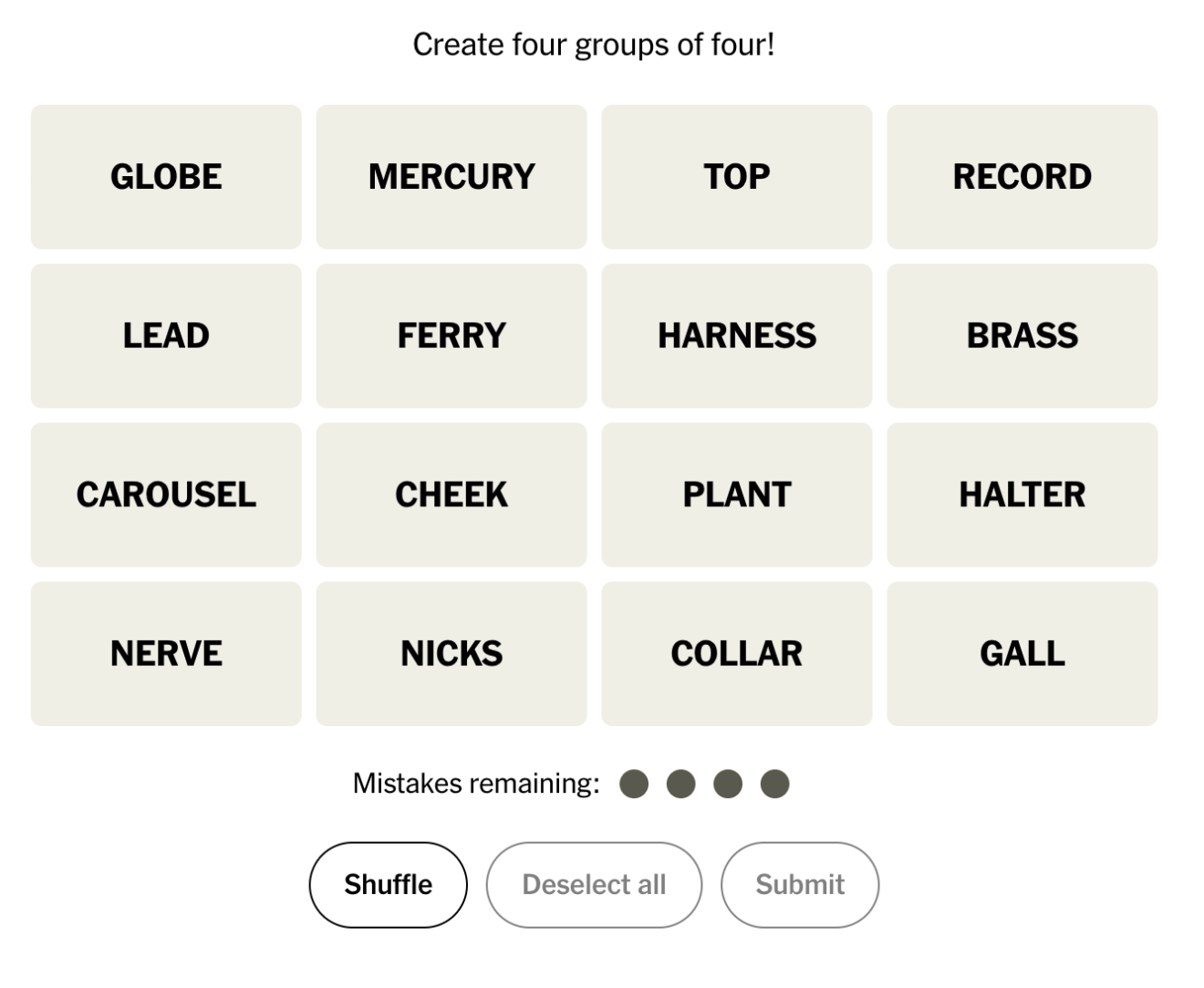Select the GLOBE word tile
The image size is (1204, 988).
[166, 177]
